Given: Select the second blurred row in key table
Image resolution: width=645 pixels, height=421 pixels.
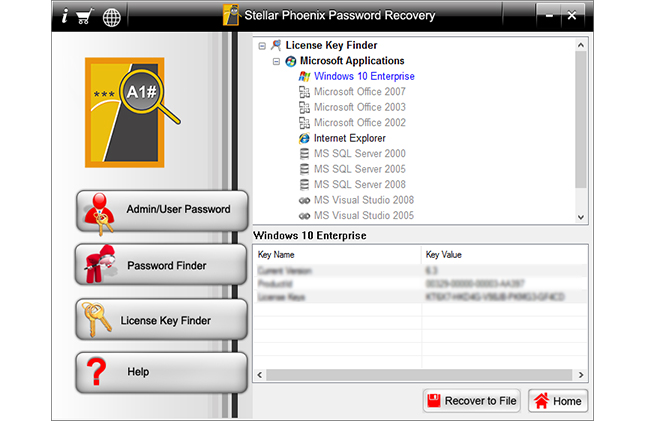Looking at the screenshot, I should (x=420, y=284).
